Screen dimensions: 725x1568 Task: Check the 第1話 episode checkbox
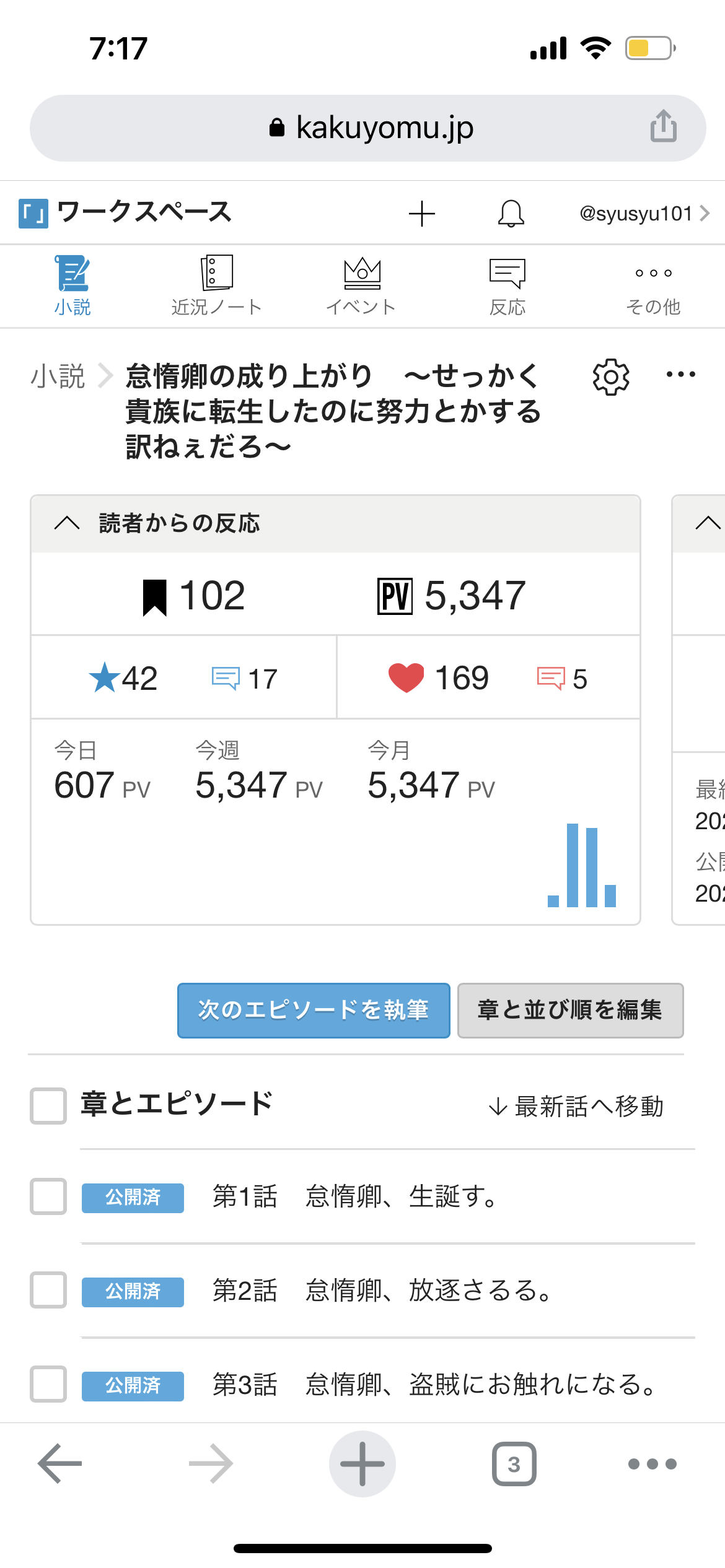click(x=48, y=1196)
